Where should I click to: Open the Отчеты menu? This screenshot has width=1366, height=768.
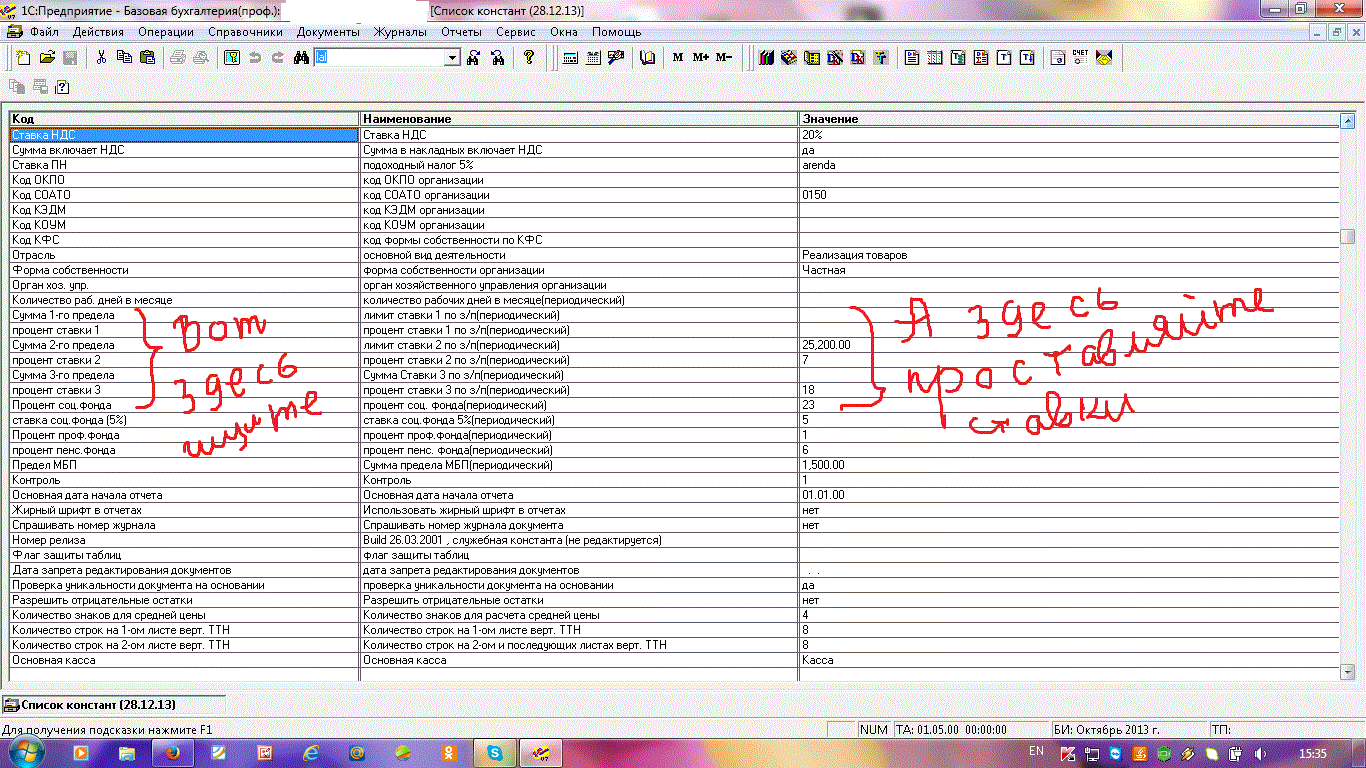(x=462, y=32)
